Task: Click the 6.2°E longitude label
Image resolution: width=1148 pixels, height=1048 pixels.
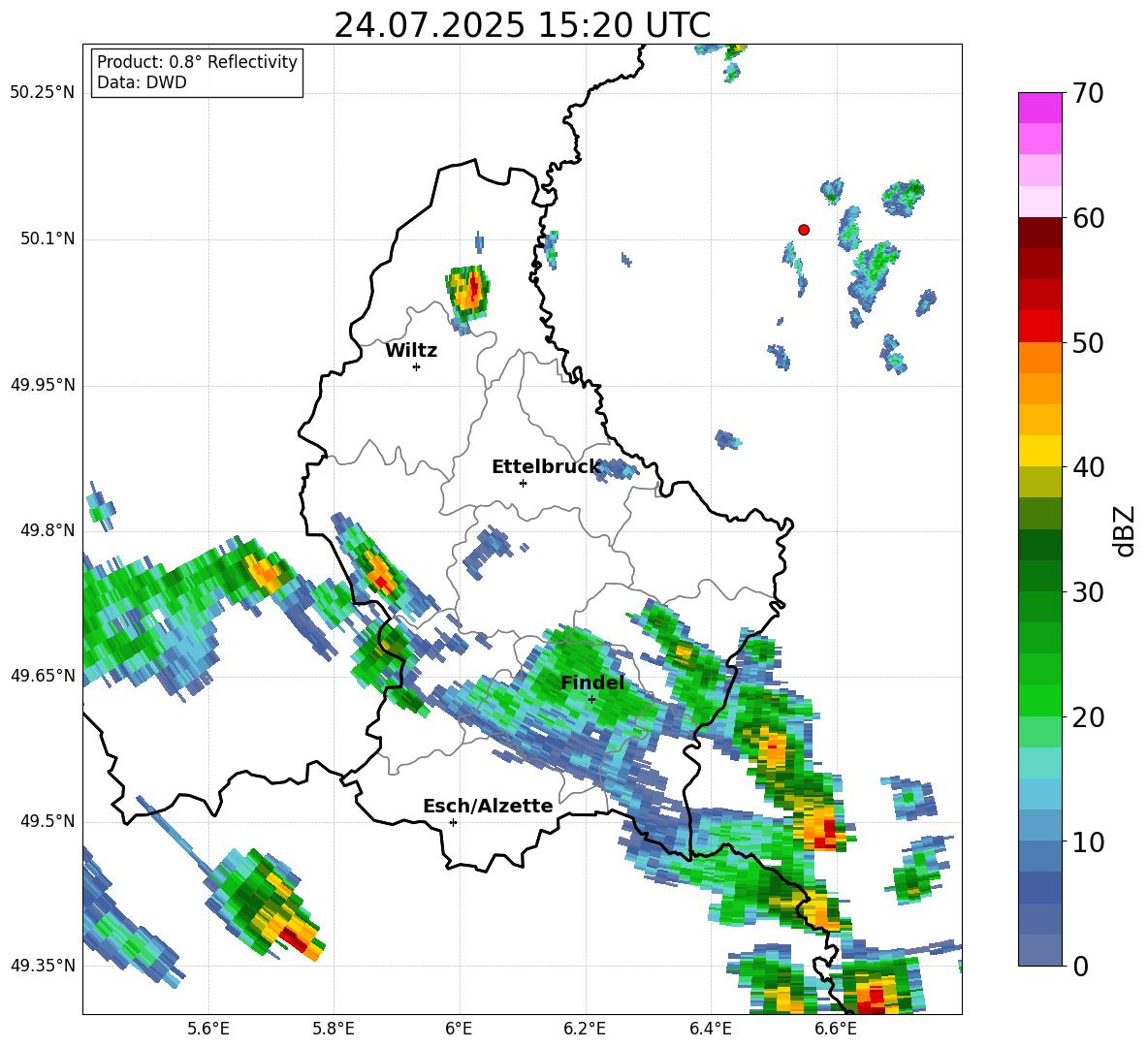Action: (x=585, y=1029)
